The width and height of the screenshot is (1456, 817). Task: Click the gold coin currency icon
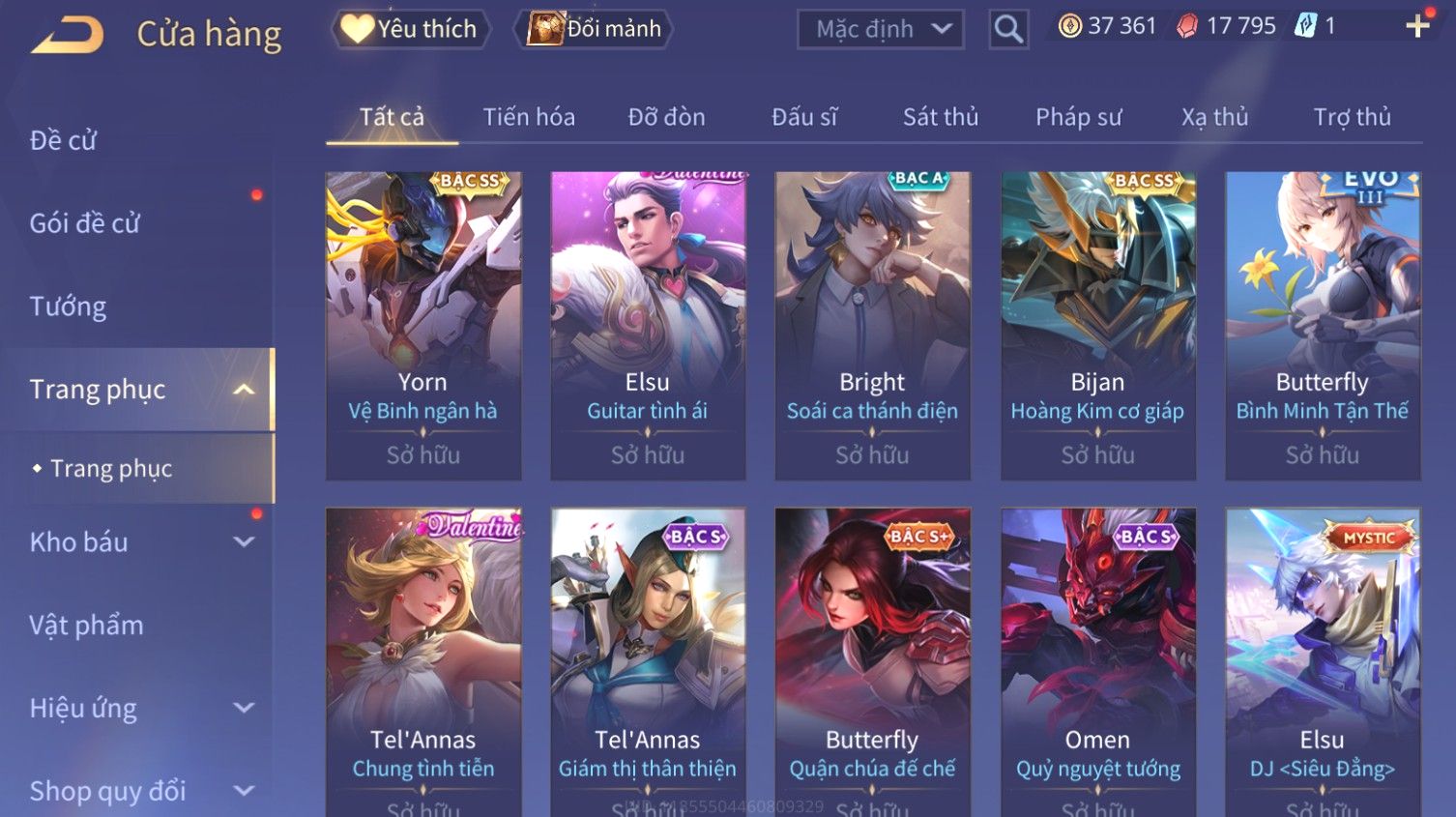(x=1070, y=26)
